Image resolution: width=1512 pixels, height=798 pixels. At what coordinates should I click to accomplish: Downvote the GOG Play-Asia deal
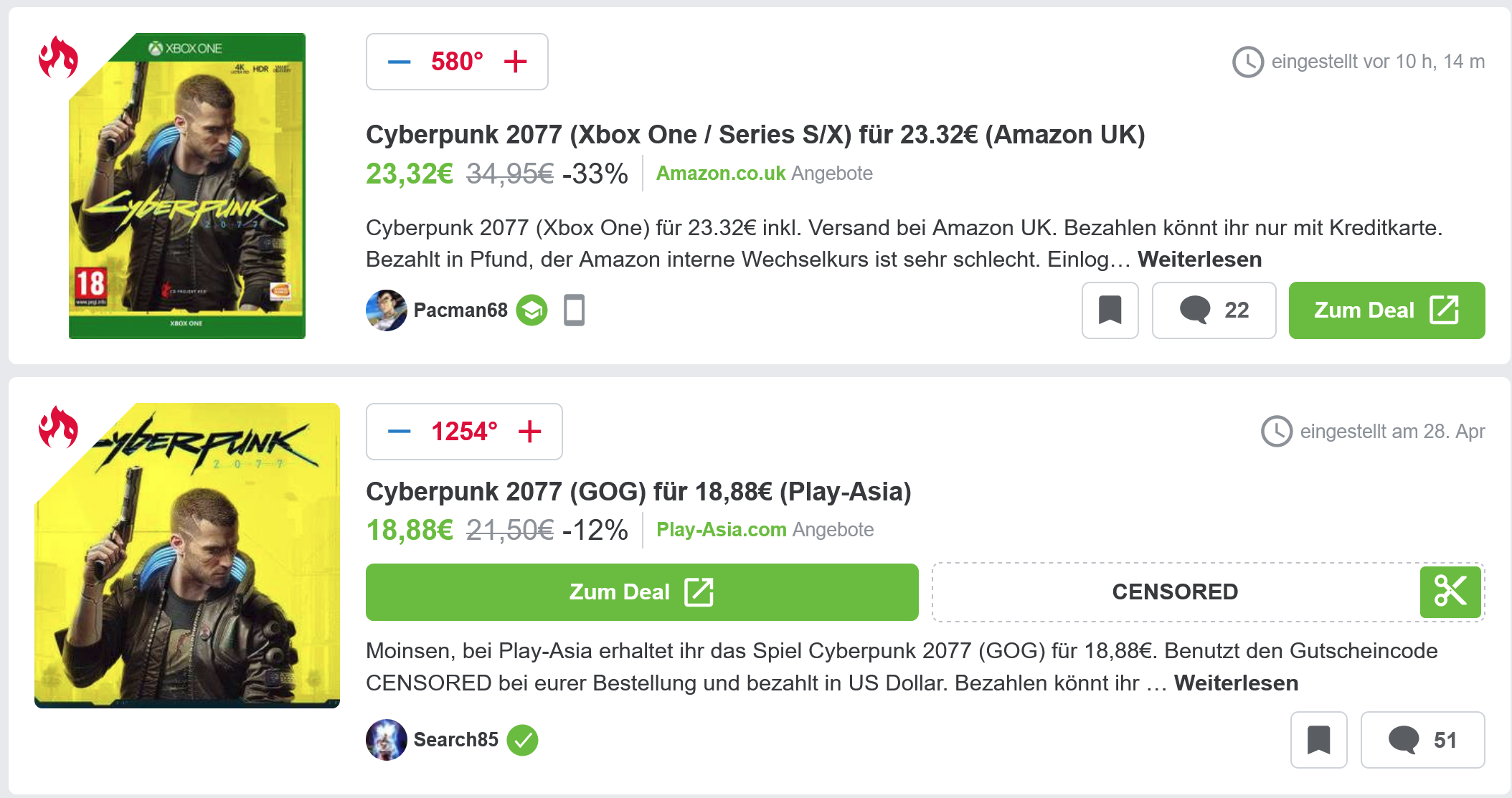click(399, 432)
